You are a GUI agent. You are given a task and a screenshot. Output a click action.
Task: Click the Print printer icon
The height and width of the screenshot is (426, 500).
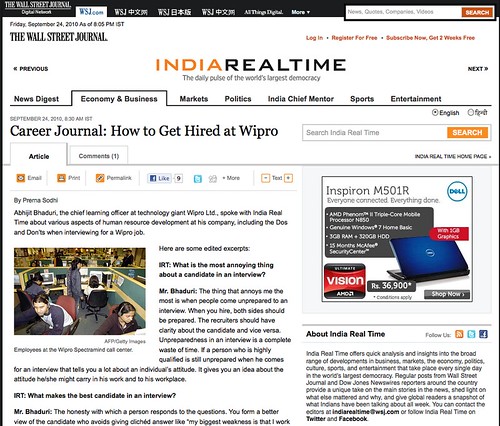(x=61, y=178)
